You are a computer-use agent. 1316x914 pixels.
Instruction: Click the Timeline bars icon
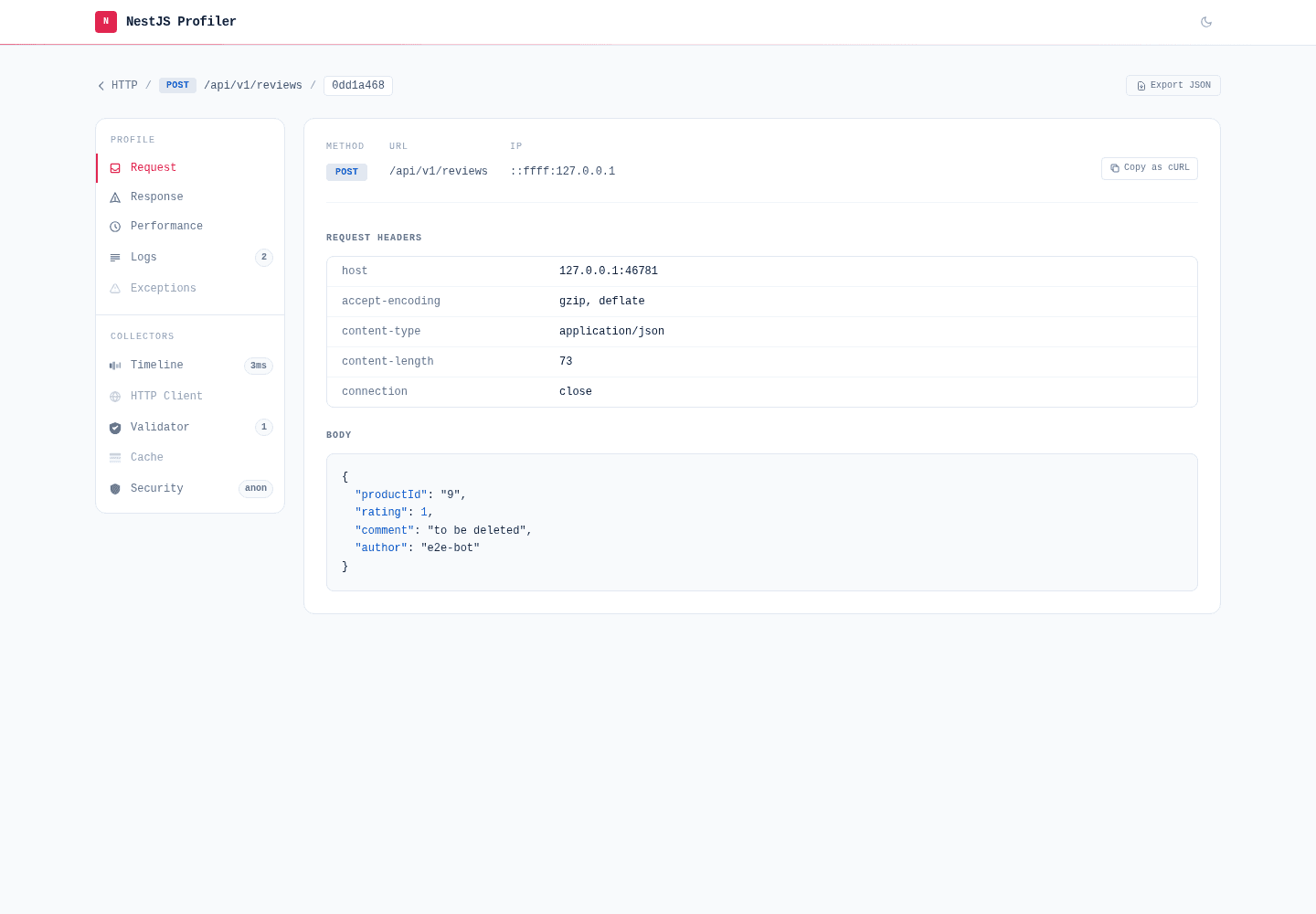(115, 366)
